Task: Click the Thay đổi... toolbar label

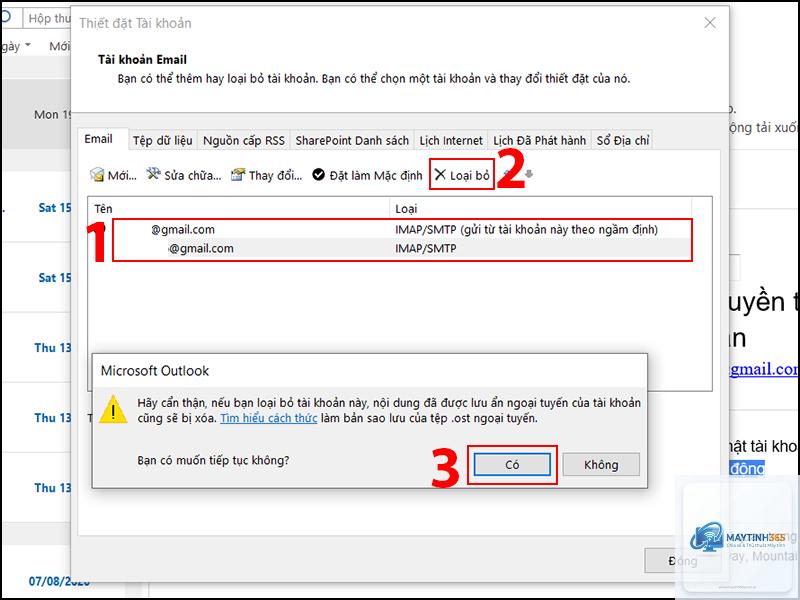Action: click(276, 176)
